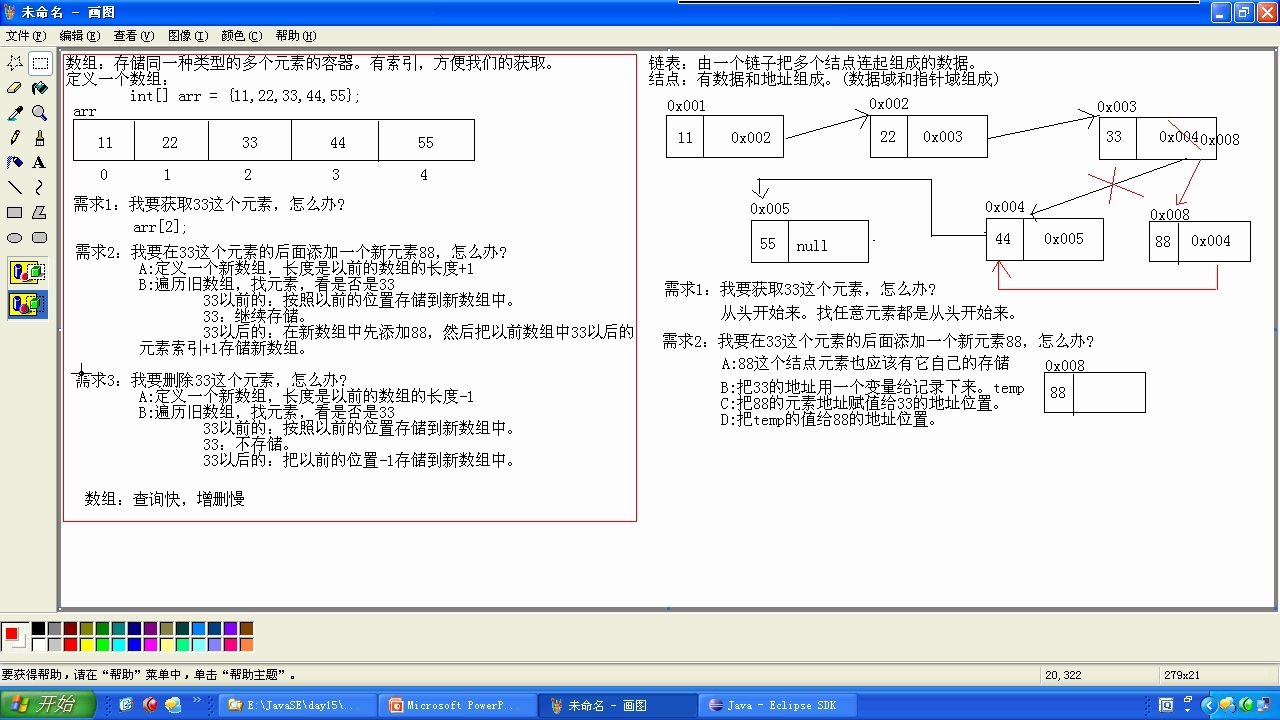Open the 编辑(E) menu
The width and height of the screenshot is (1280, 720).
click(x=78, y=35)
